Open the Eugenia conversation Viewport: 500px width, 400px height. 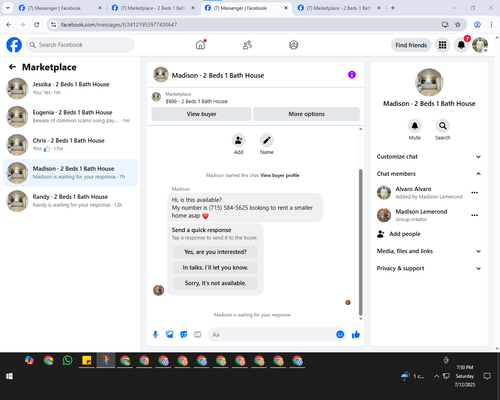coord(70,117)
